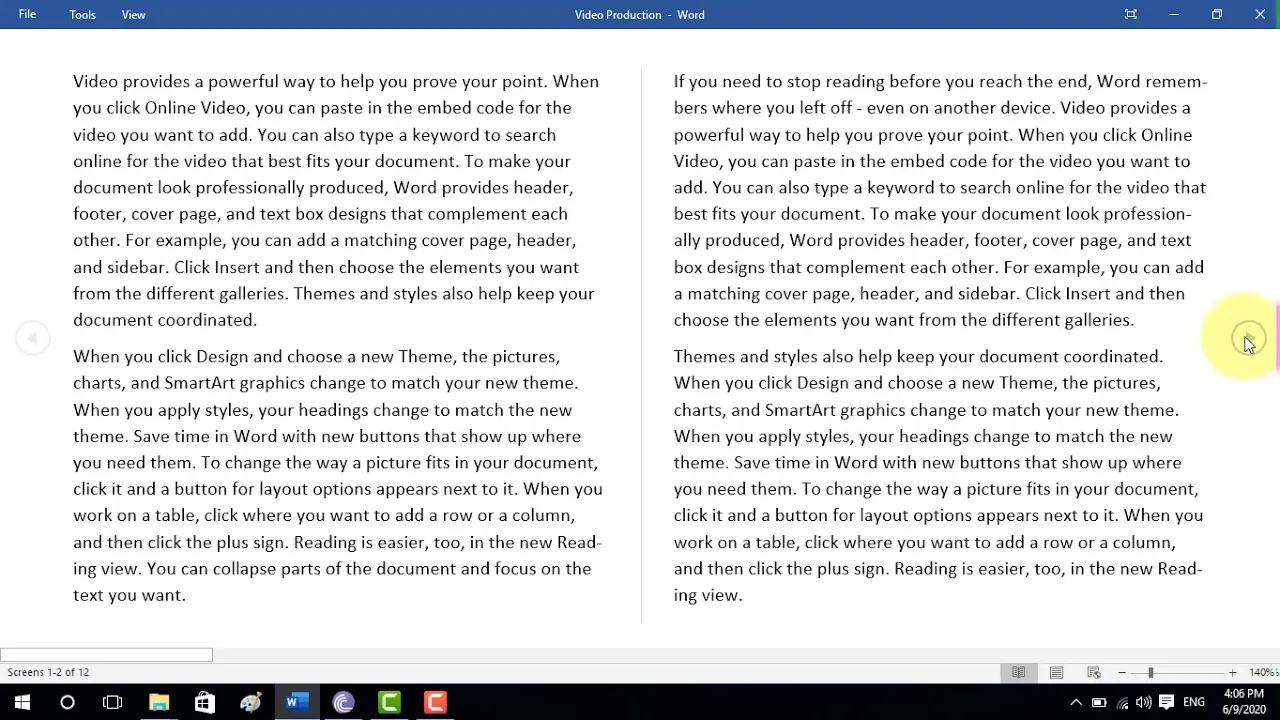This screenshot has width=1280, height=720.
Task: Switch to Web Layout view icon
Action: coord(1094,673)
